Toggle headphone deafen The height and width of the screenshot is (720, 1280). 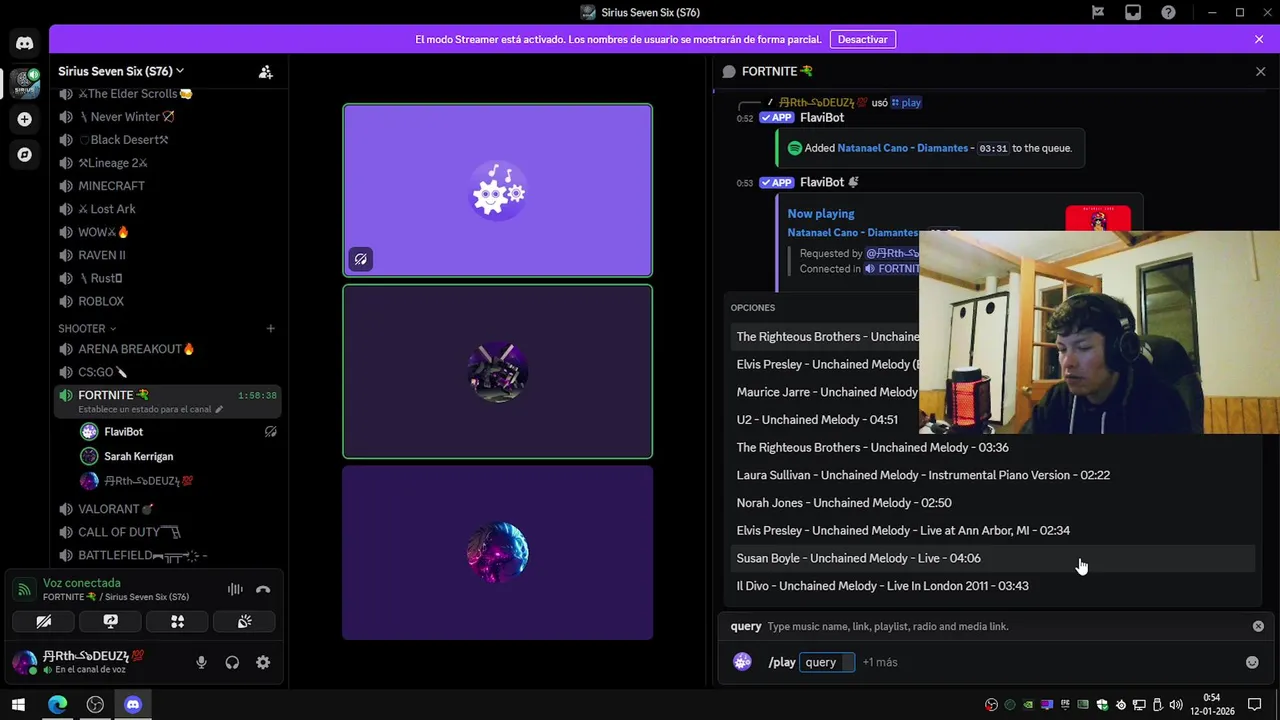pos(232,662)
